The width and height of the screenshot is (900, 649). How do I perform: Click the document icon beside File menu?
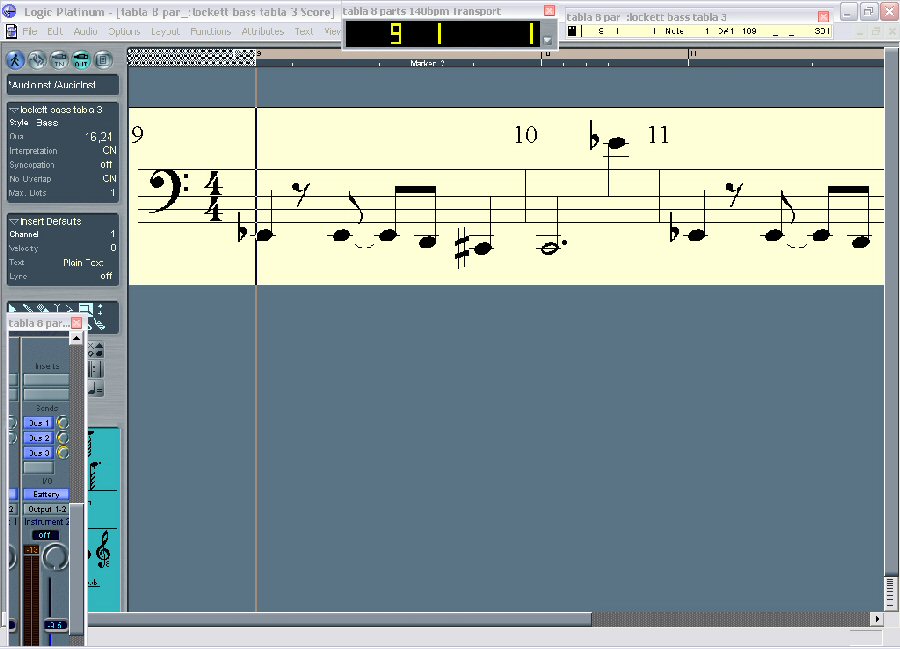pos(11,31)
